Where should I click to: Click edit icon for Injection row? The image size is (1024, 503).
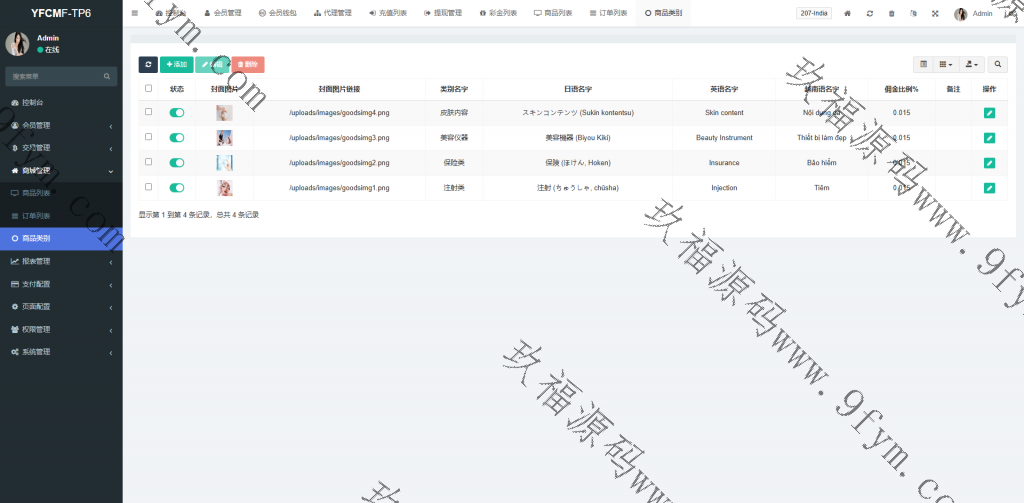(x=989, y=188)
